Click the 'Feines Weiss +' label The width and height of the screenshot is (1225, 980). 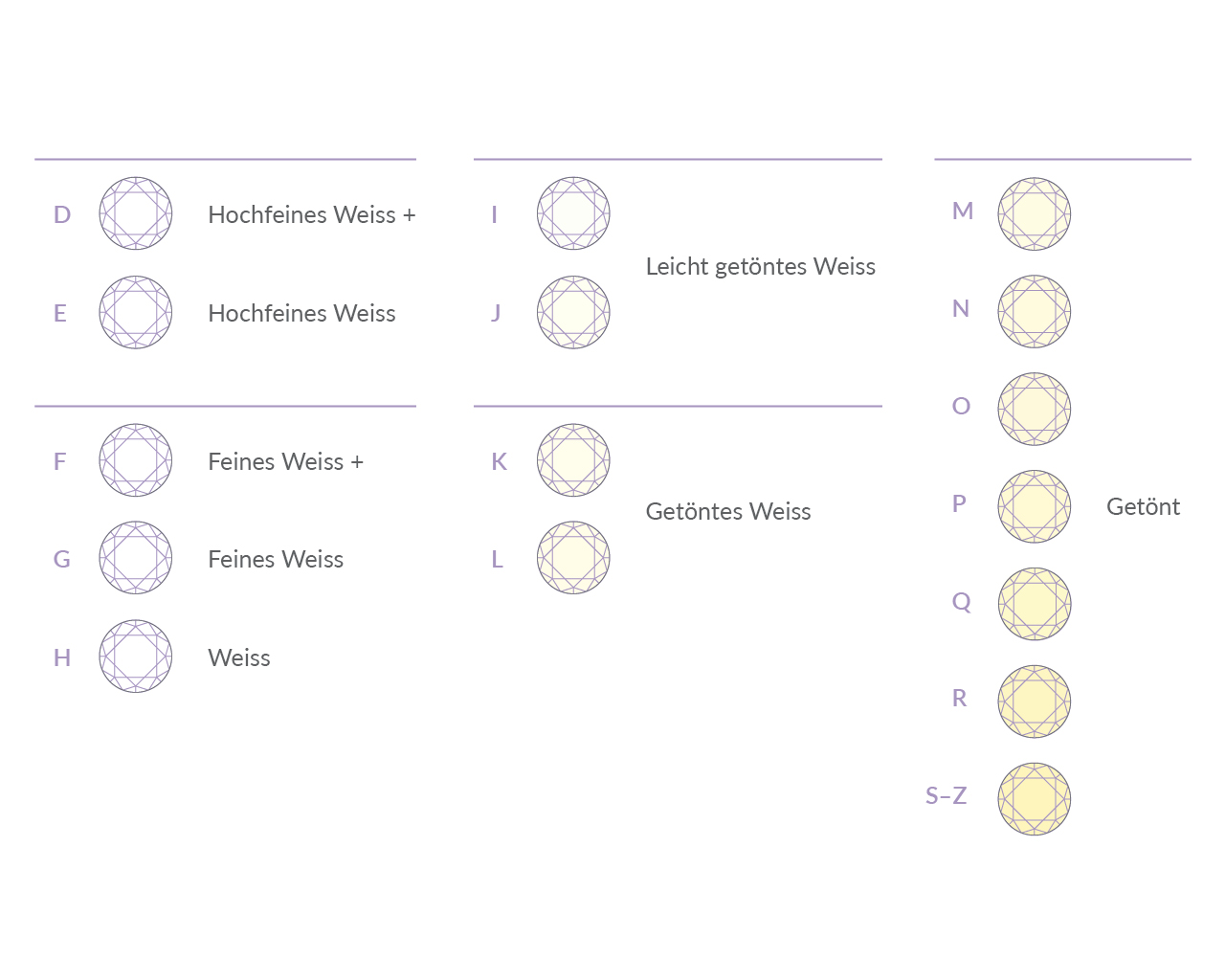click(x=285, y=462)
